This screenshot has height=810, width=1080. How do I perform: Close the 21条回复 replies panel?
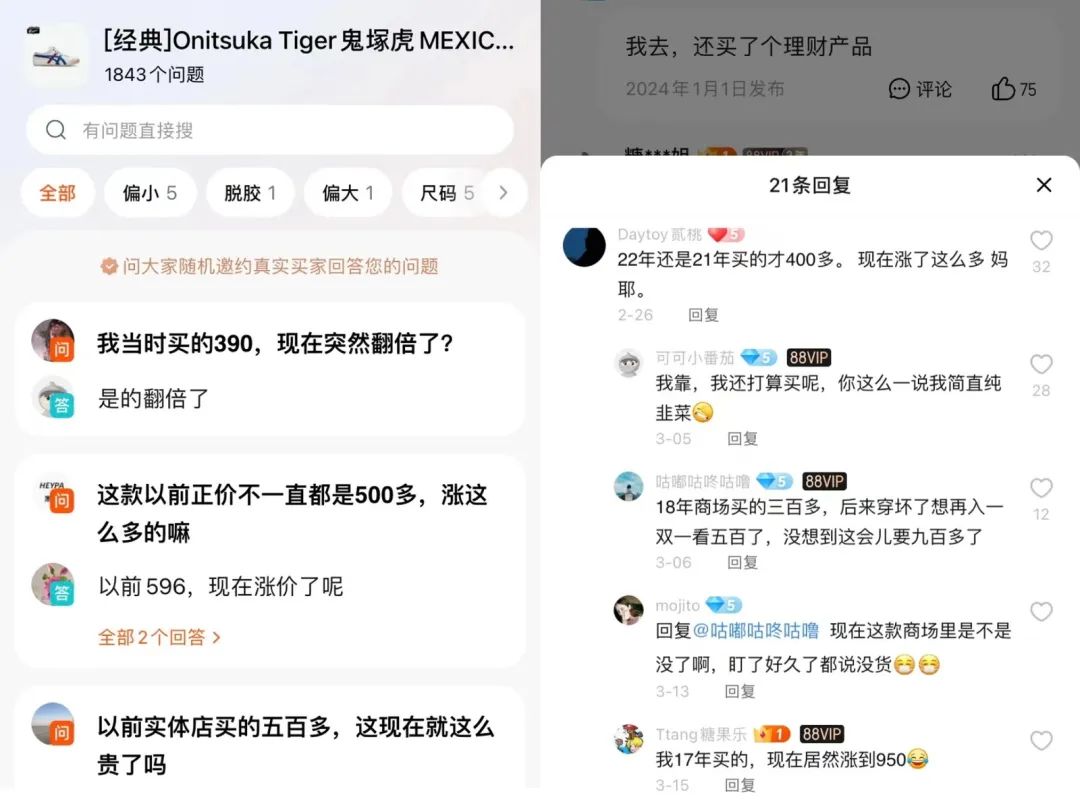tap(1043, 185)
